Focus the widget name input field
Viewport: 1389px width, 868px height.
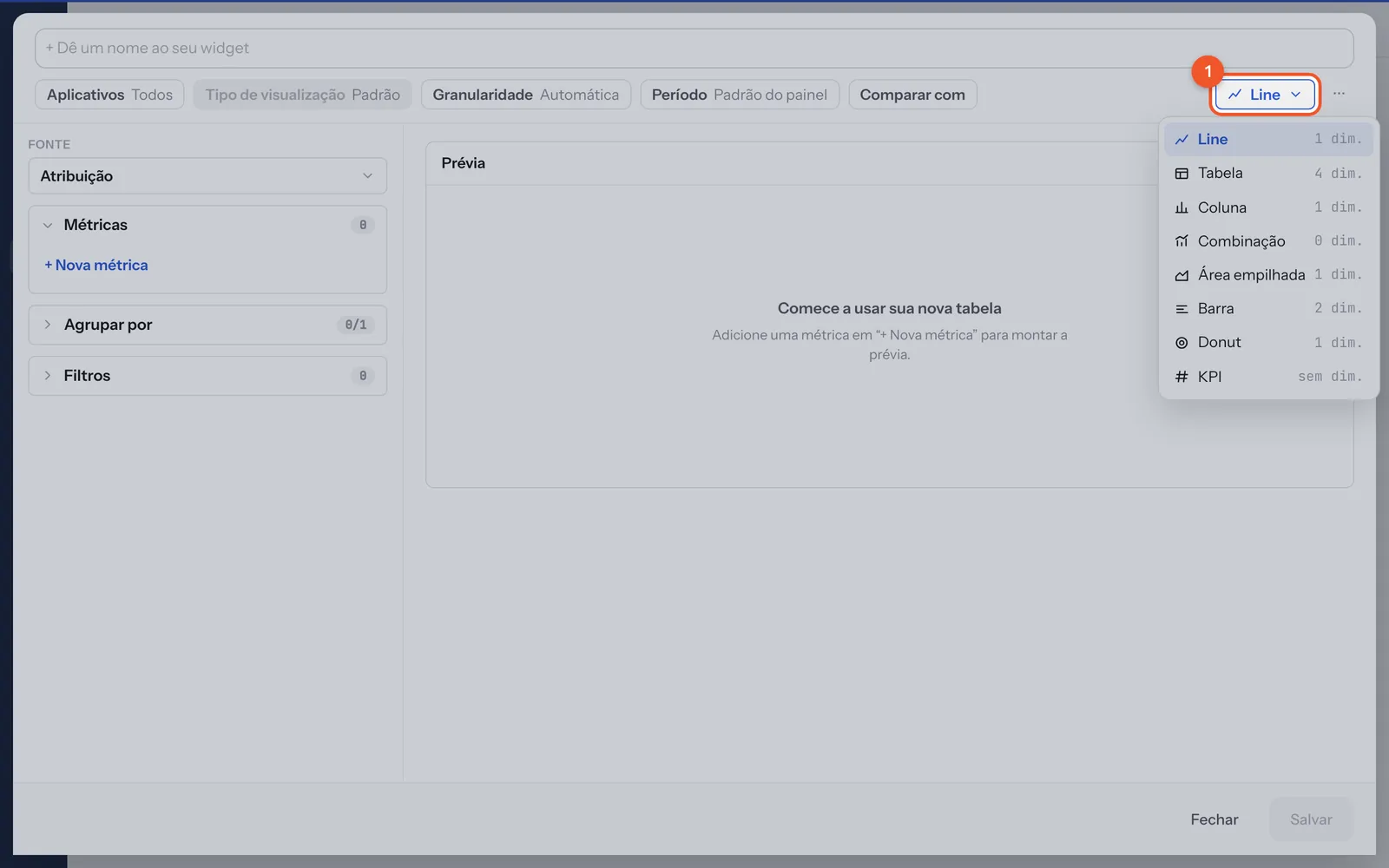coord(694,49)
